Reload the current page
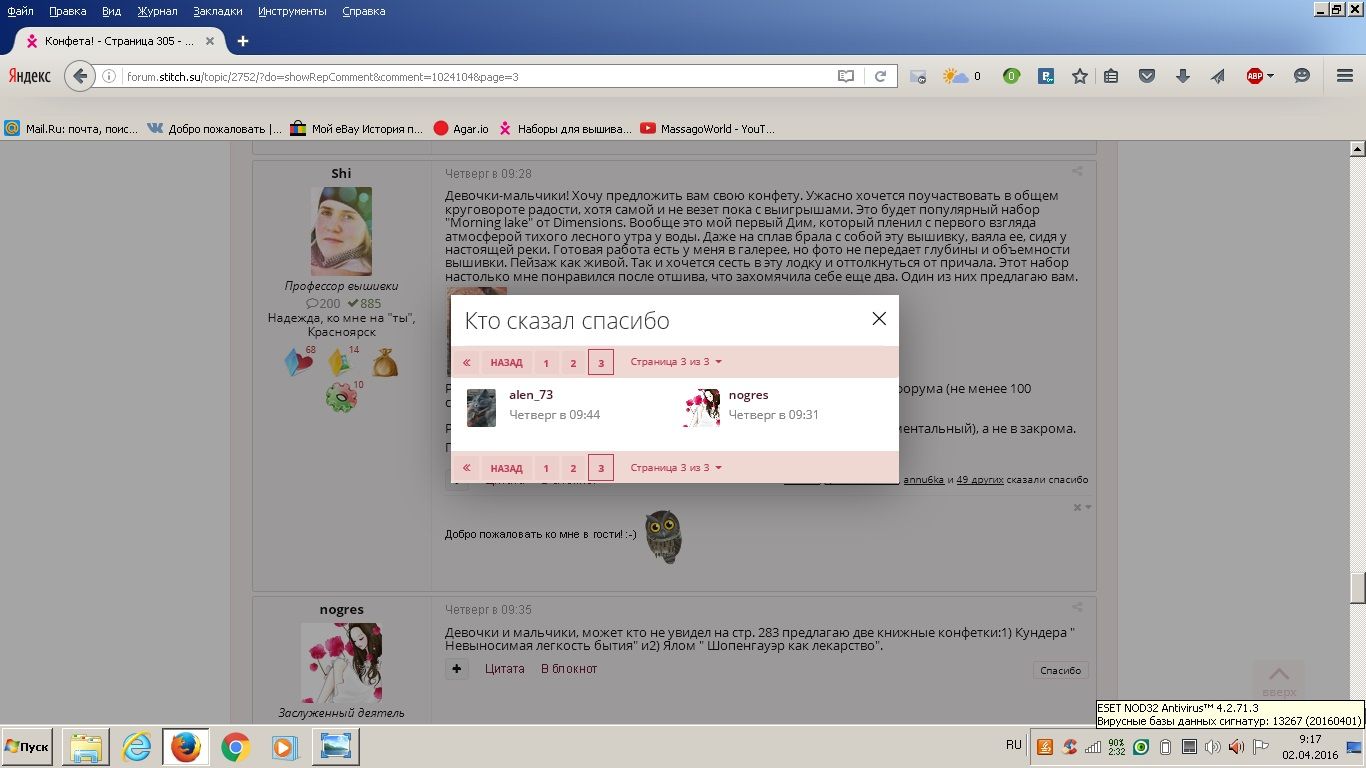 [x=880, y=76]
